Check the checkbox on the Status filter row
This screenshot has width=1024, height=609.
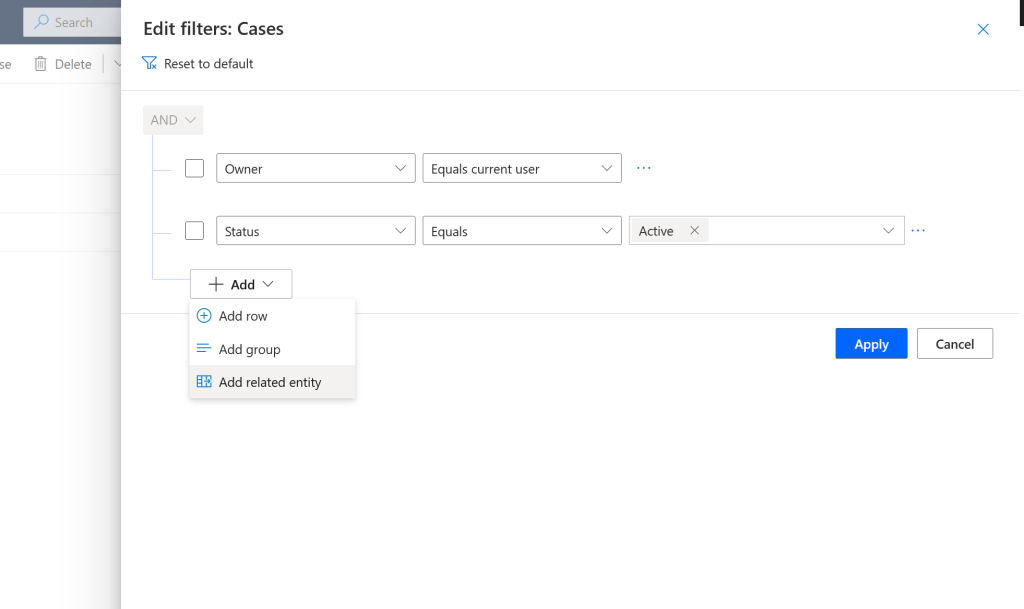coord(194,230)
